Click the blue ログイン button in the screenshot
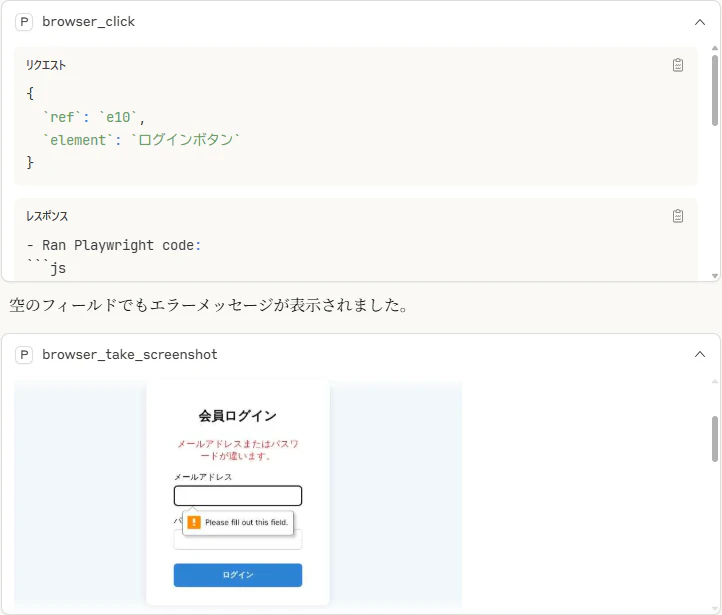Image resolution: width=722 pixels, height=615 pixels. (238, 575)
